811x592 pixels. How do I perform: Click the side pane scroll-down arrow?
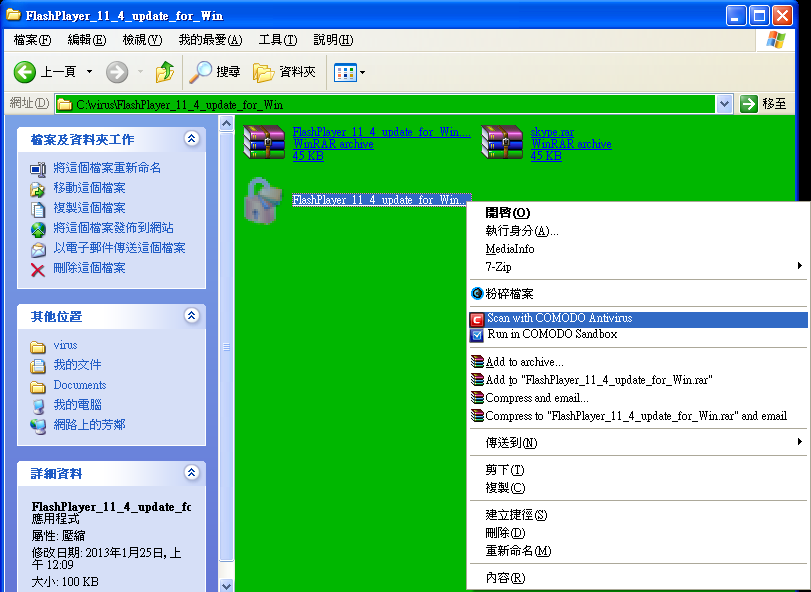coord(227,585)
